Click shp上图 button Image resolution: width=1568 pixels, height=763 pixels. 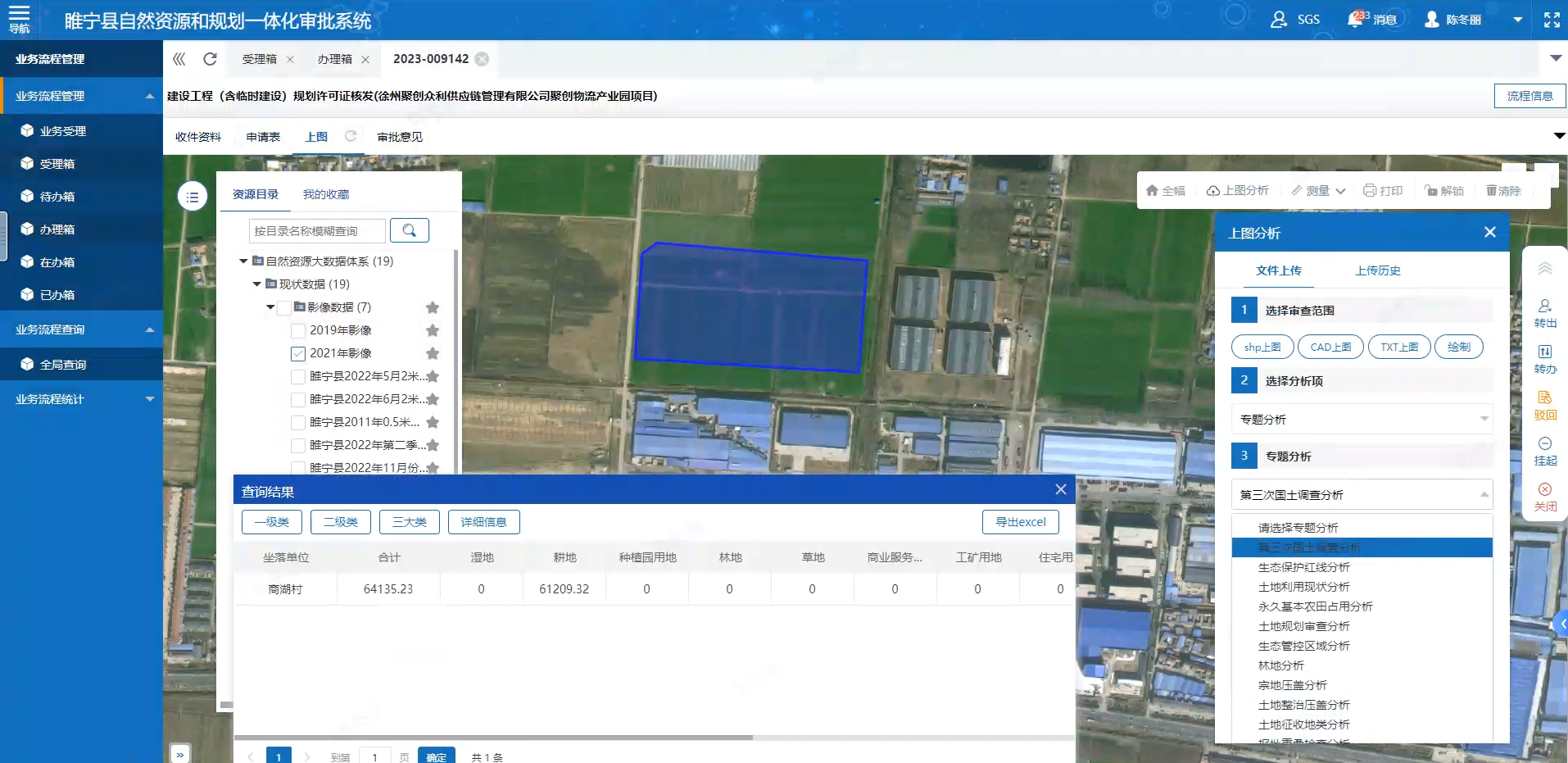click(x=1262, y=347)
